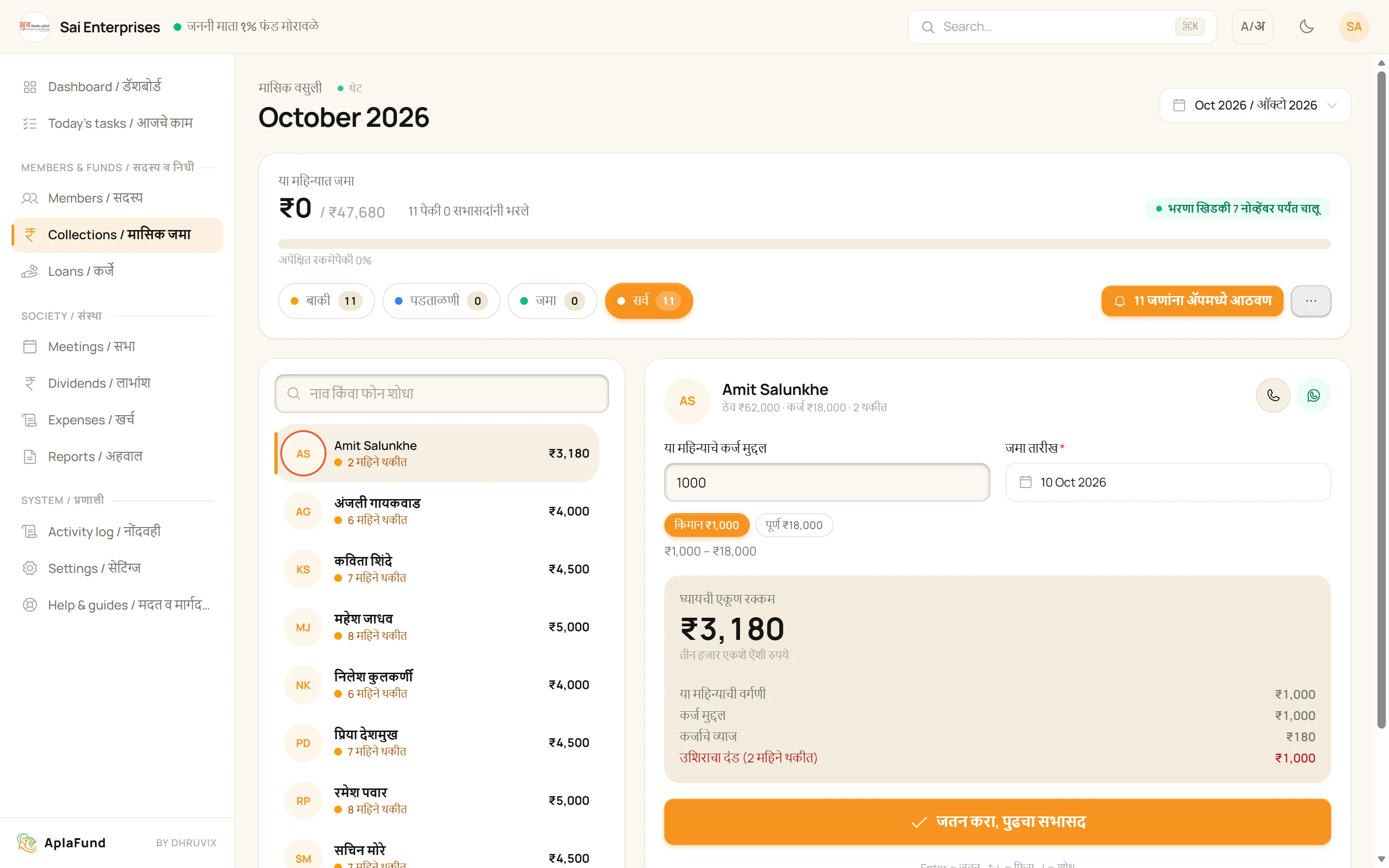Filter list by जमा 0

point(552,301)
